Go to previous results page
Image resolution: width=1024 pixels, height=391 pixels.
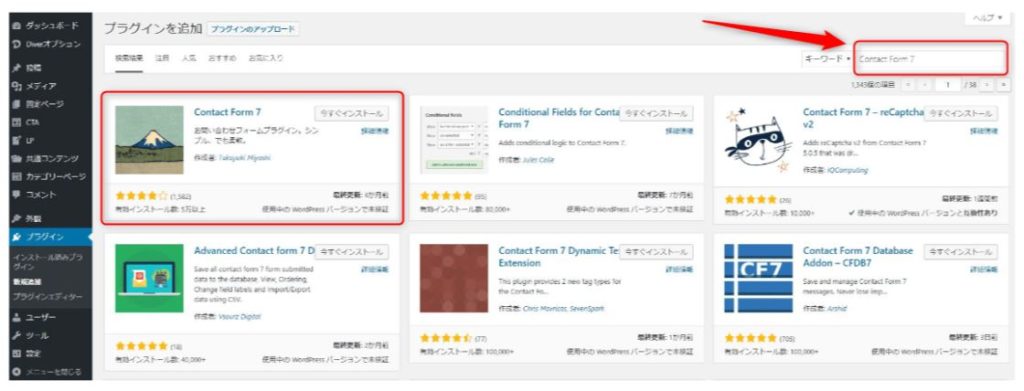[925, 86]
